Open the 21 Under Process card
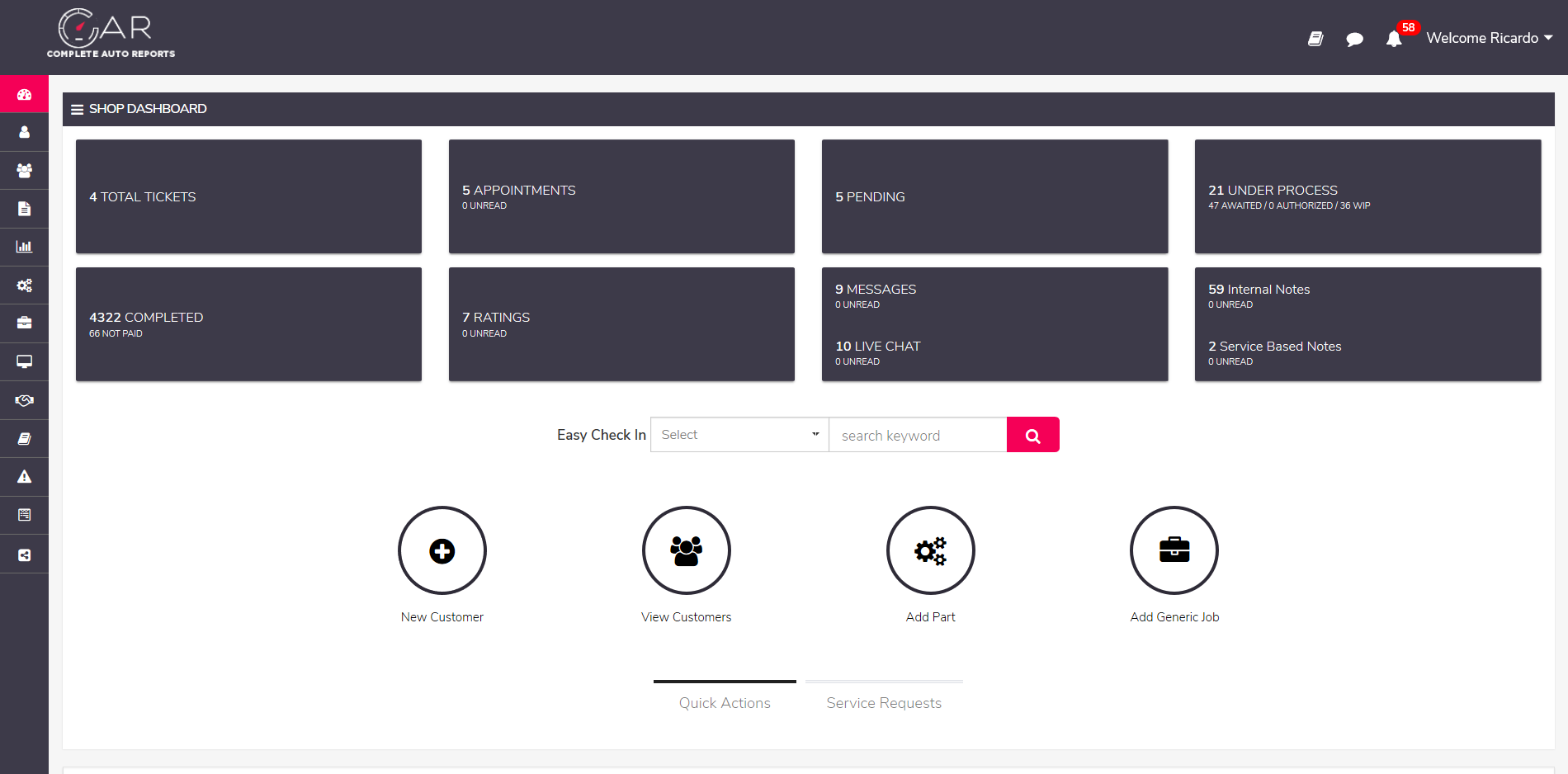Viewport: 1568px width, 774px height. (x=1367, y=196)
